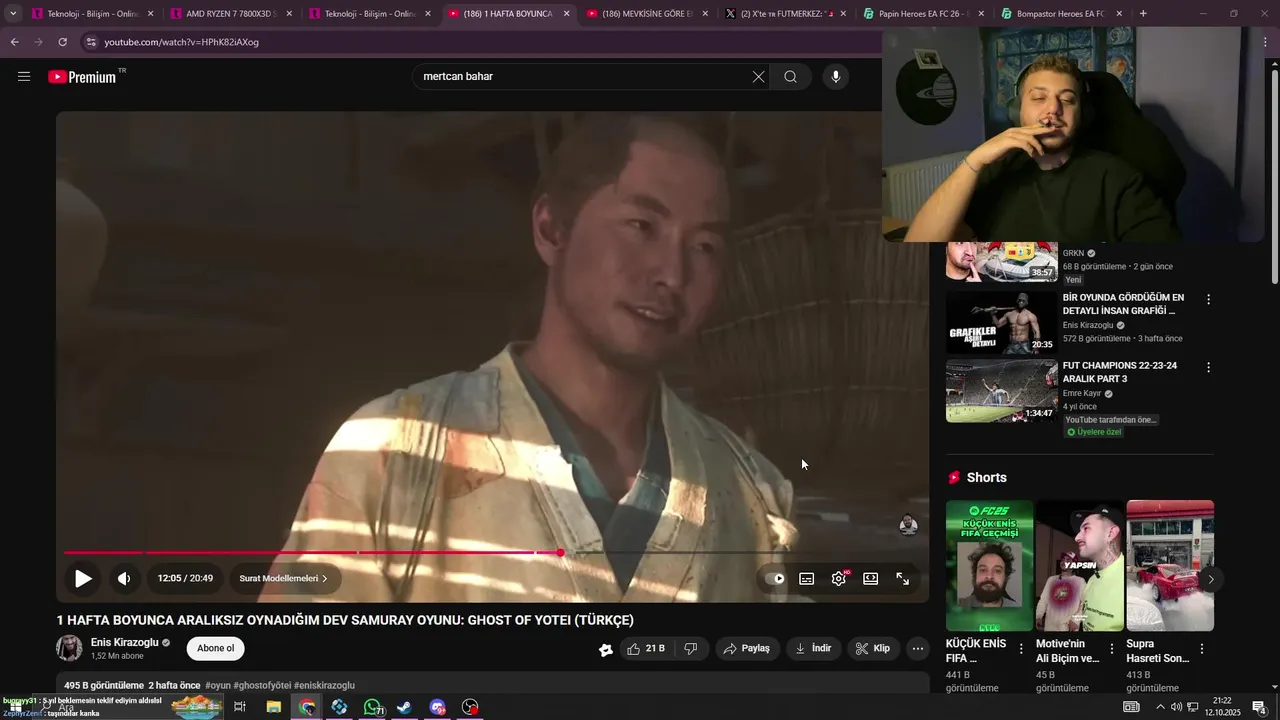Screen dimensions: 1280x720
Task: Open OBS Studio from the taskbar
Action: [470, 707]
